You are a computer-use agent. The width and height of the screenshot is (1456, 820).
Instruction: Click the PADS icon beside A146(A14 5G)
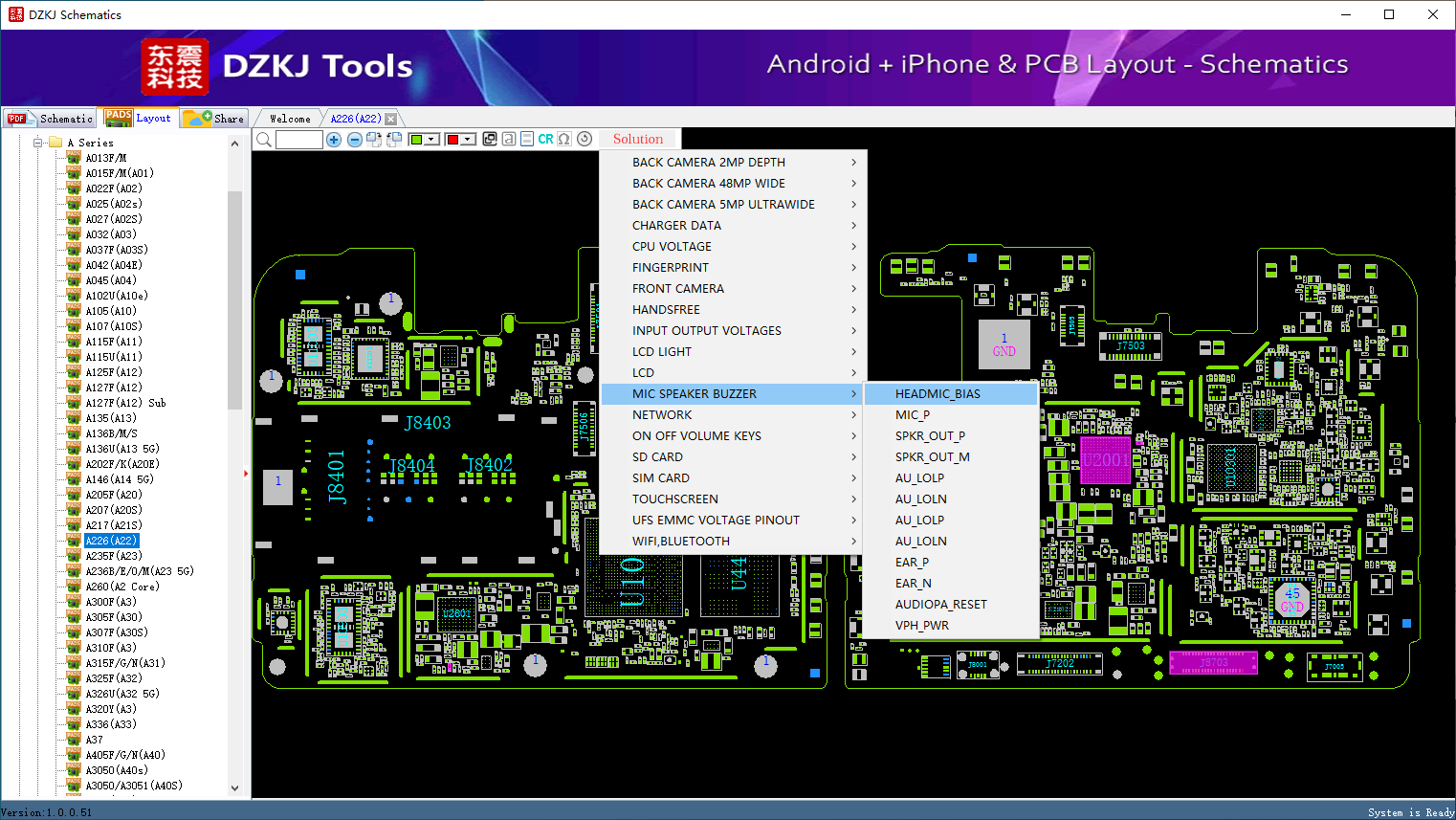(x=74, y=479)
